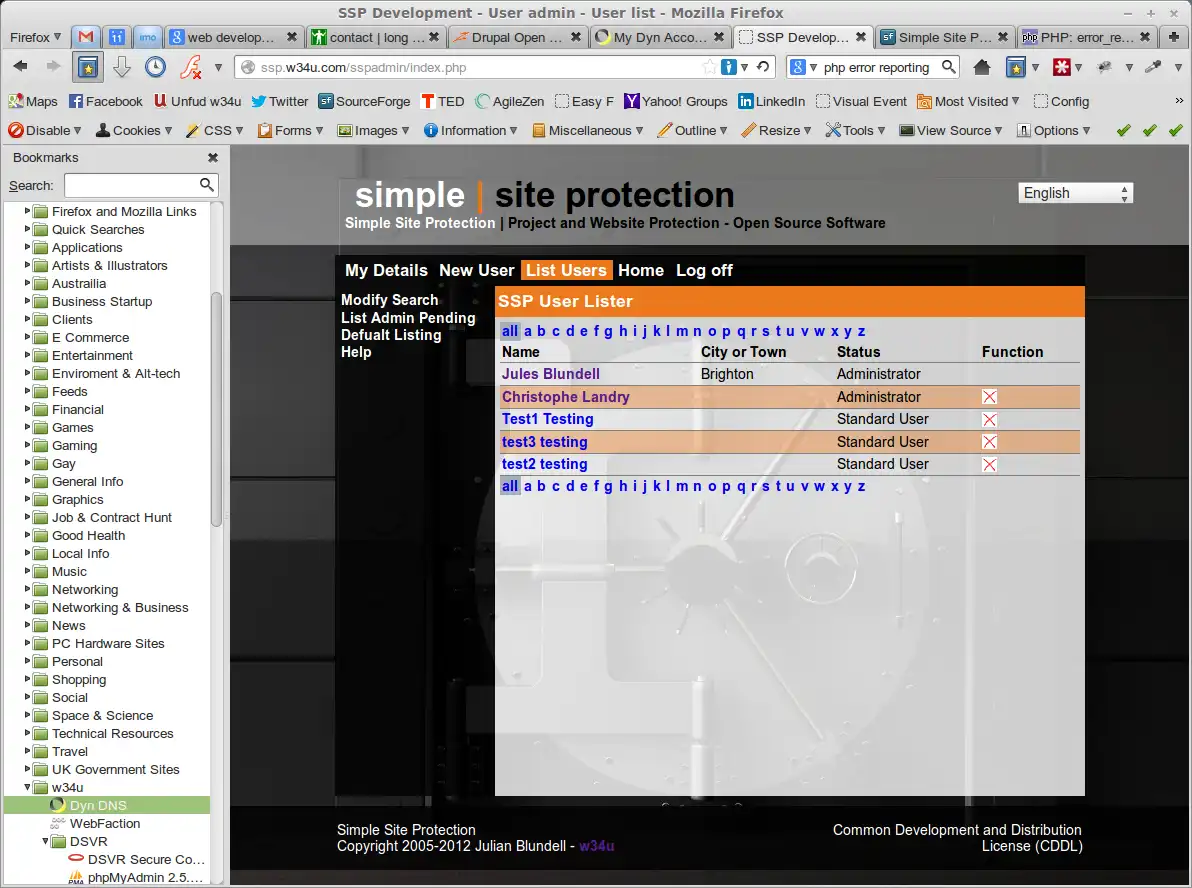Reload page with the refresh icon

(763, 67)
